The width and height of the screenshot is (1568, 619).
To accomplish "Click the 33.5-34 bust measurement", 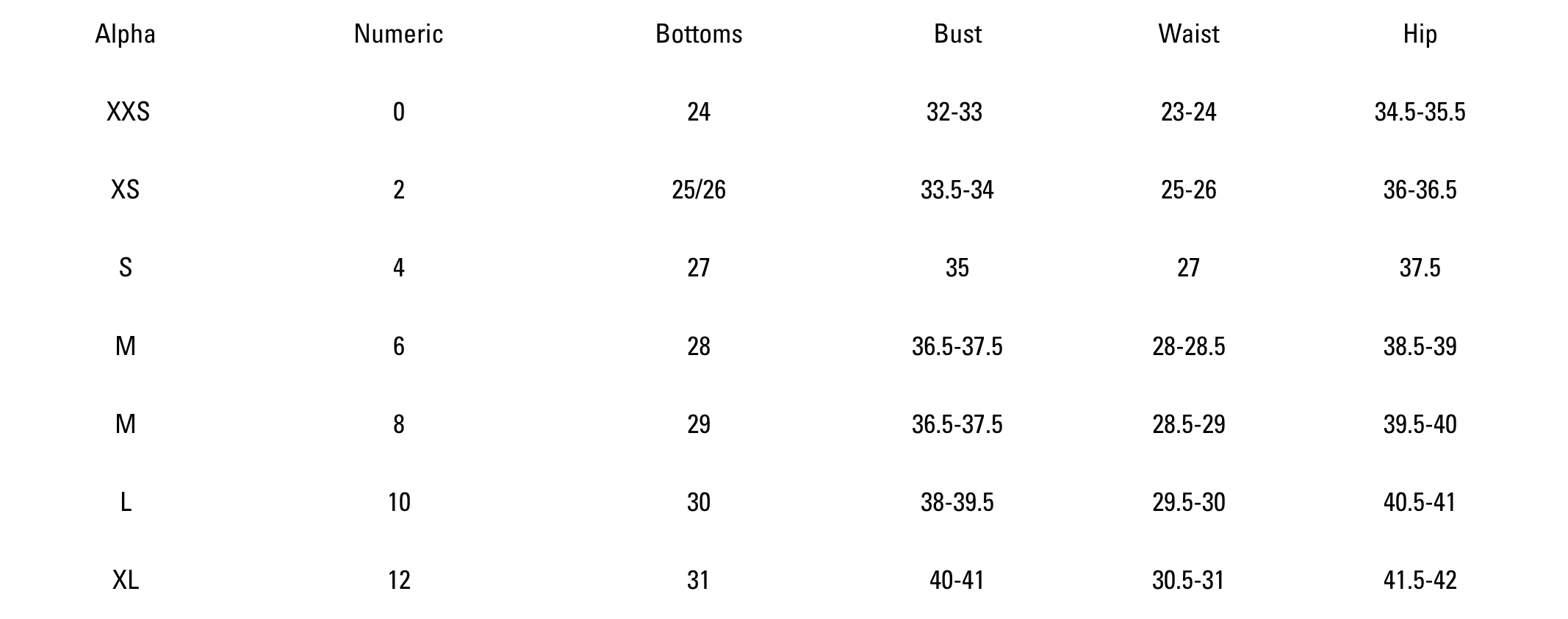I will [957, 190].
